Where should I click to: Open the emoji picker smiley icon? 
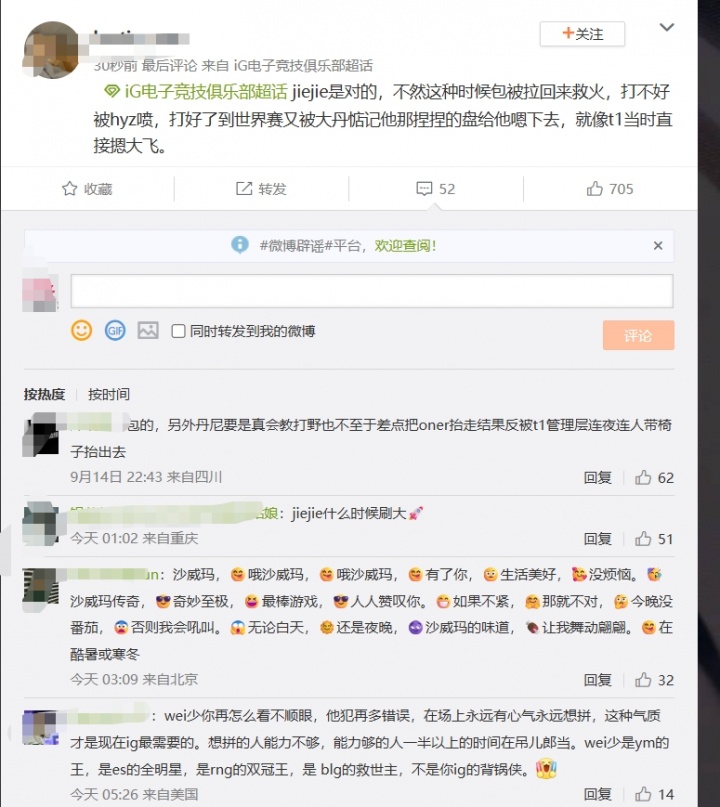pyautogui.click(x=81, y=330)
